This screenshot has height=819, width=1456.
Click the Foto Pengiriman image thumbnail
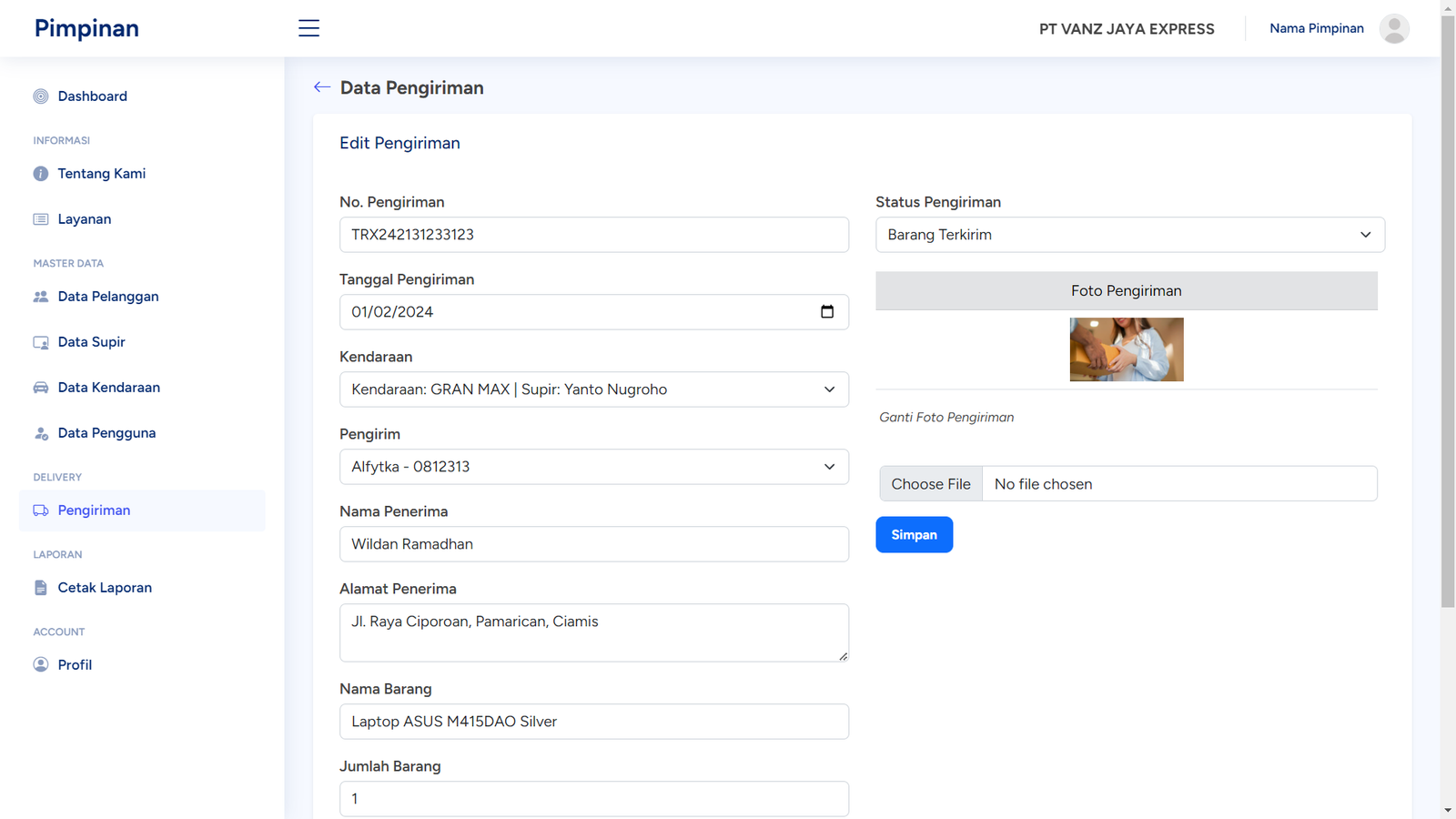1126,349
